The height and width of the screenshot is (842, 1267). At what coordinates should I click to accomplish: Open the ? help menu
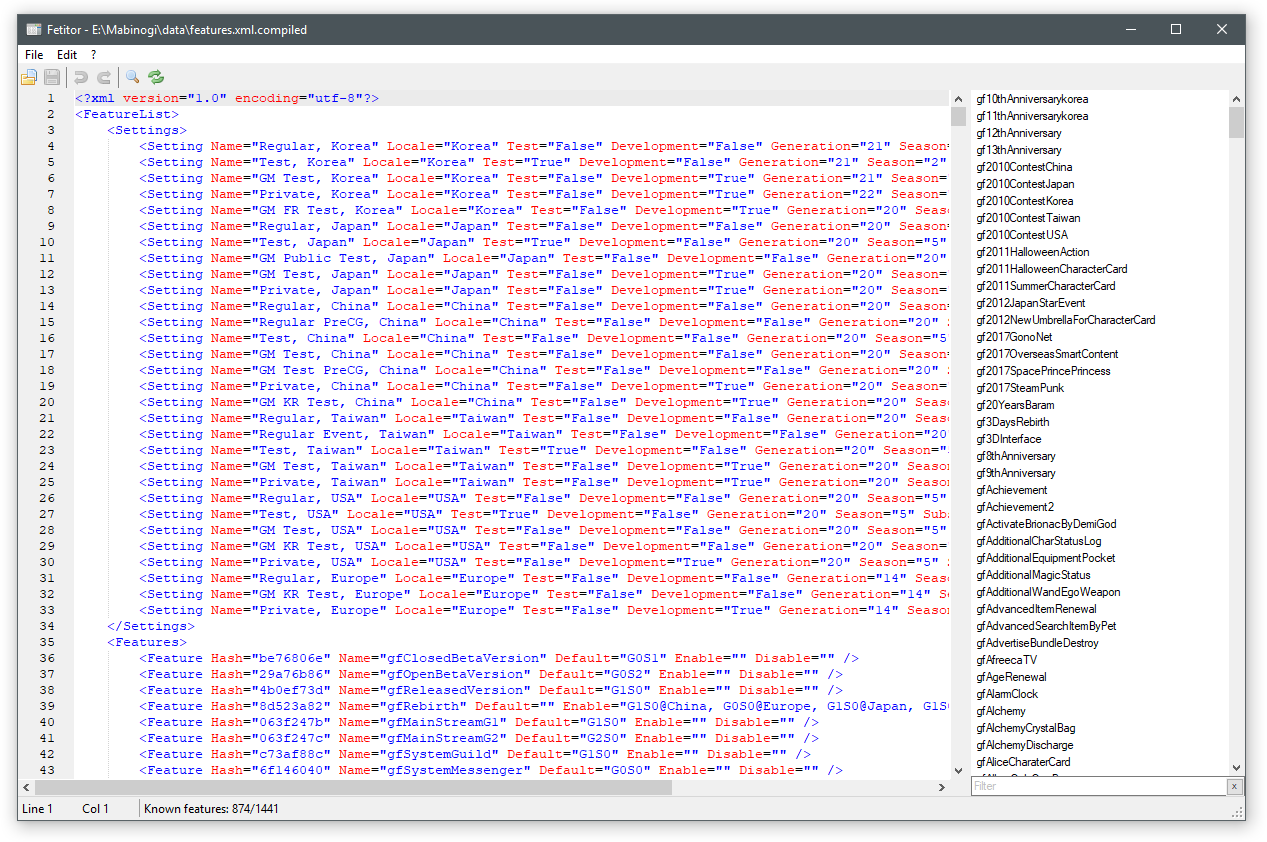(x=93, y=55)
